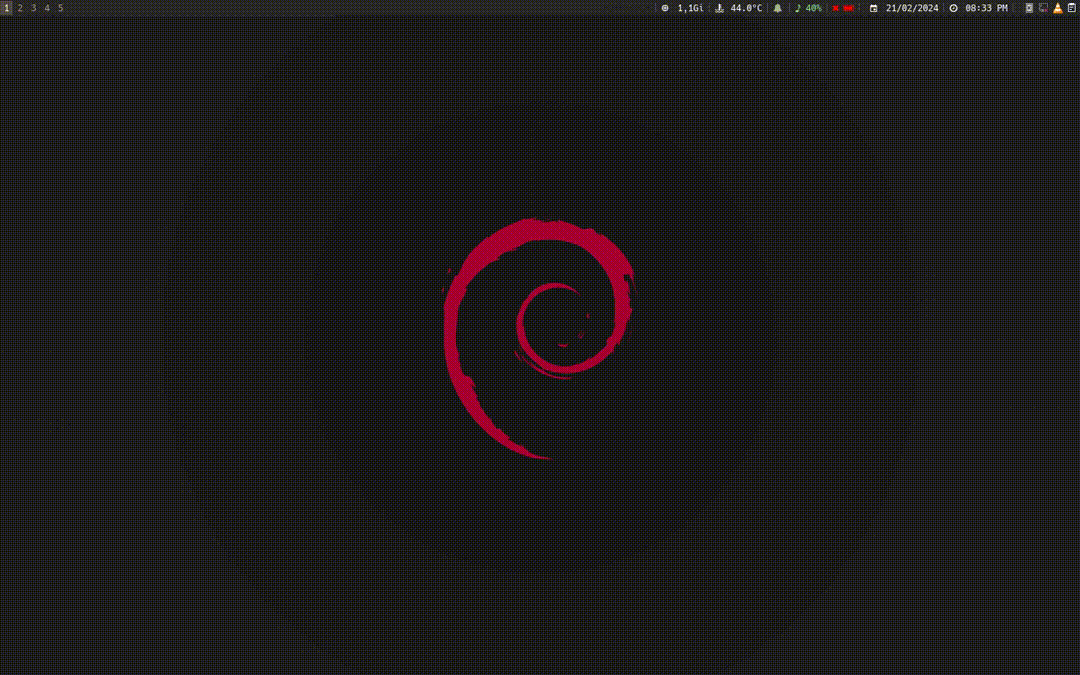Screen dimensions: 1080x675
Task: Switch to workspace 4
Action: (47, 8)
